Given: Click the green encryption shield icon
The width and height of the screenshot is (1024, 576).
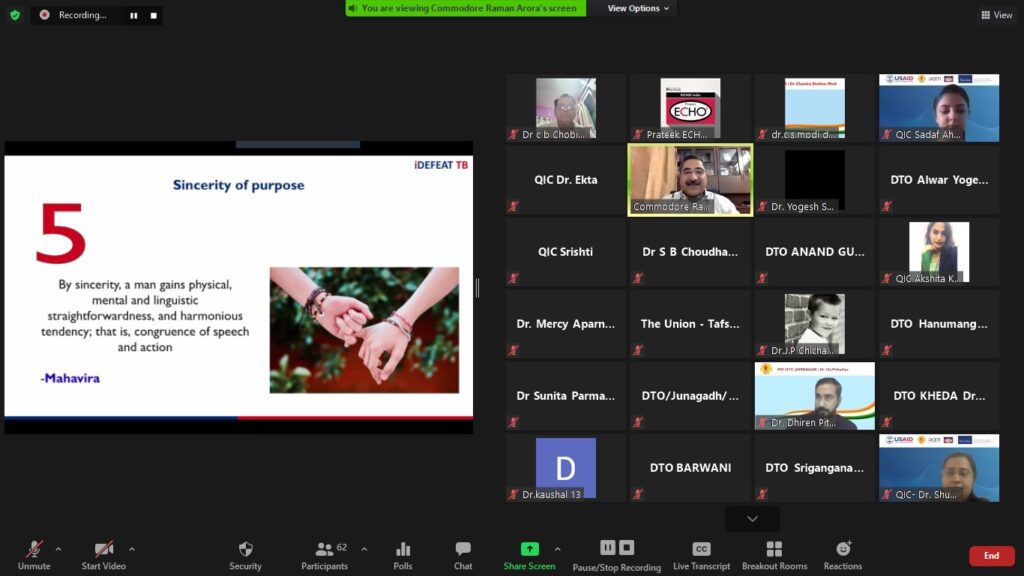Looking at the screenshot, I should (15, 15).
